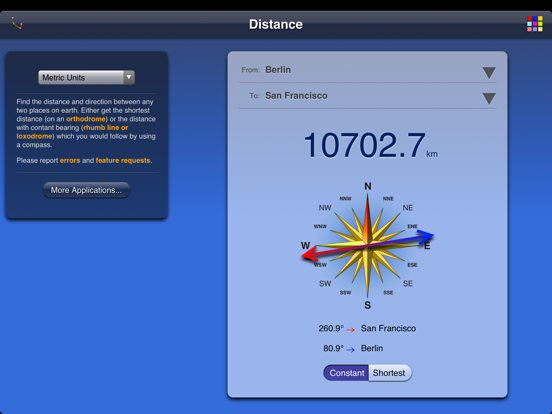Expand the To city list arrow
552x414 pixels.
(489, 99)
